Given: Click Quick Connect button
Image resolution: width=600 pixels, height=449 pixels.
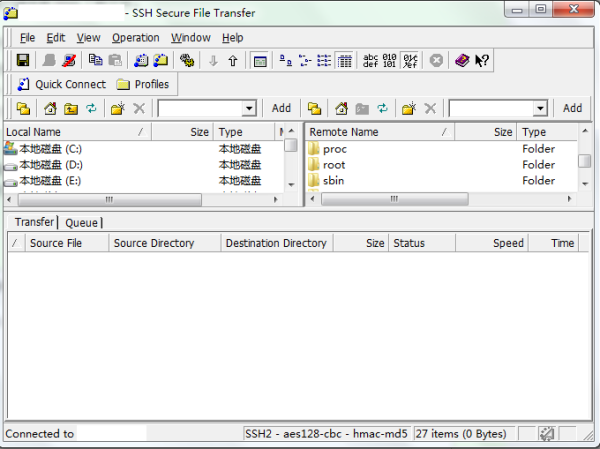Looking at the screenshot, I should [x=62, y=84].
